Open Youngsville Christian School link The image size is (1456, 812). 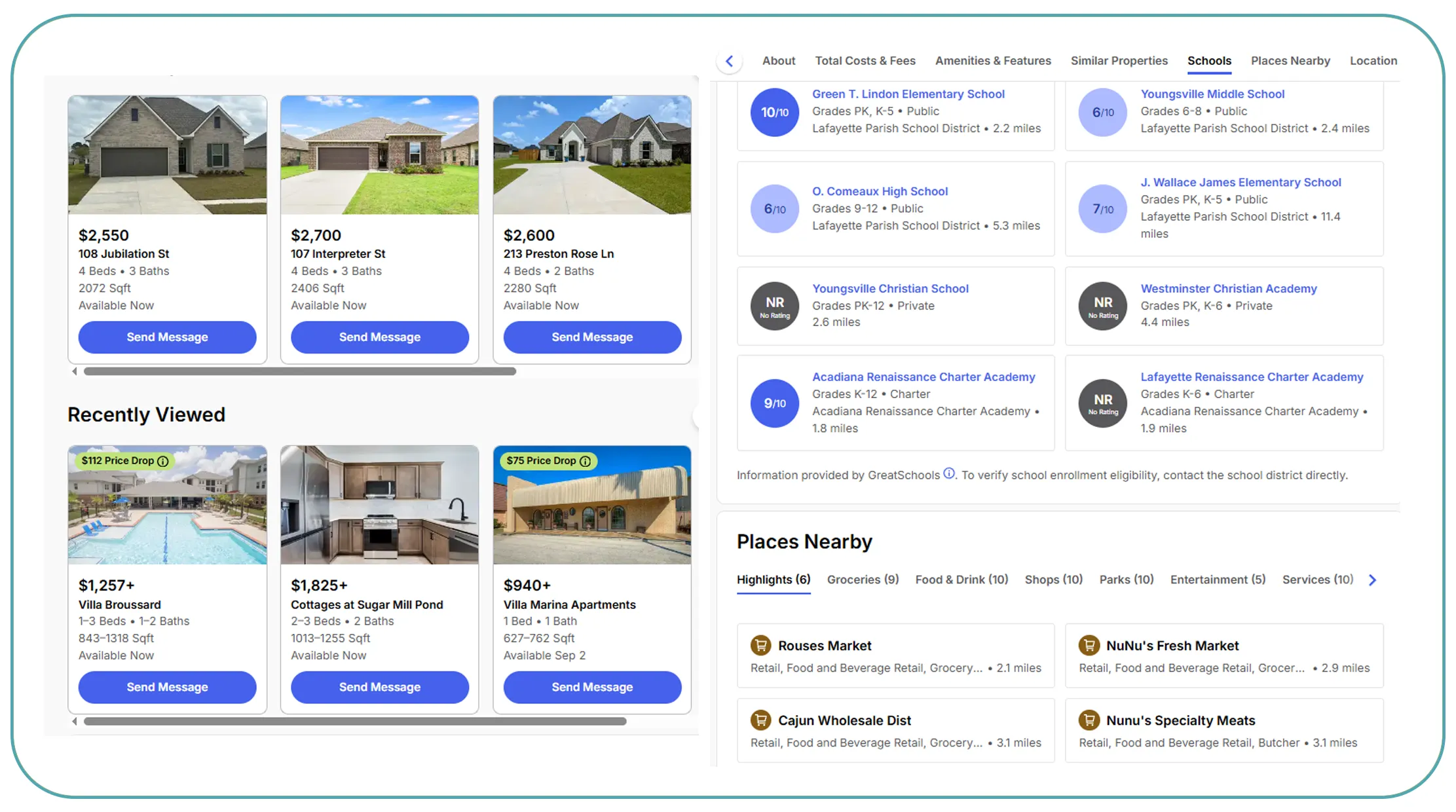pyautogui.click(x=890, y=288)
